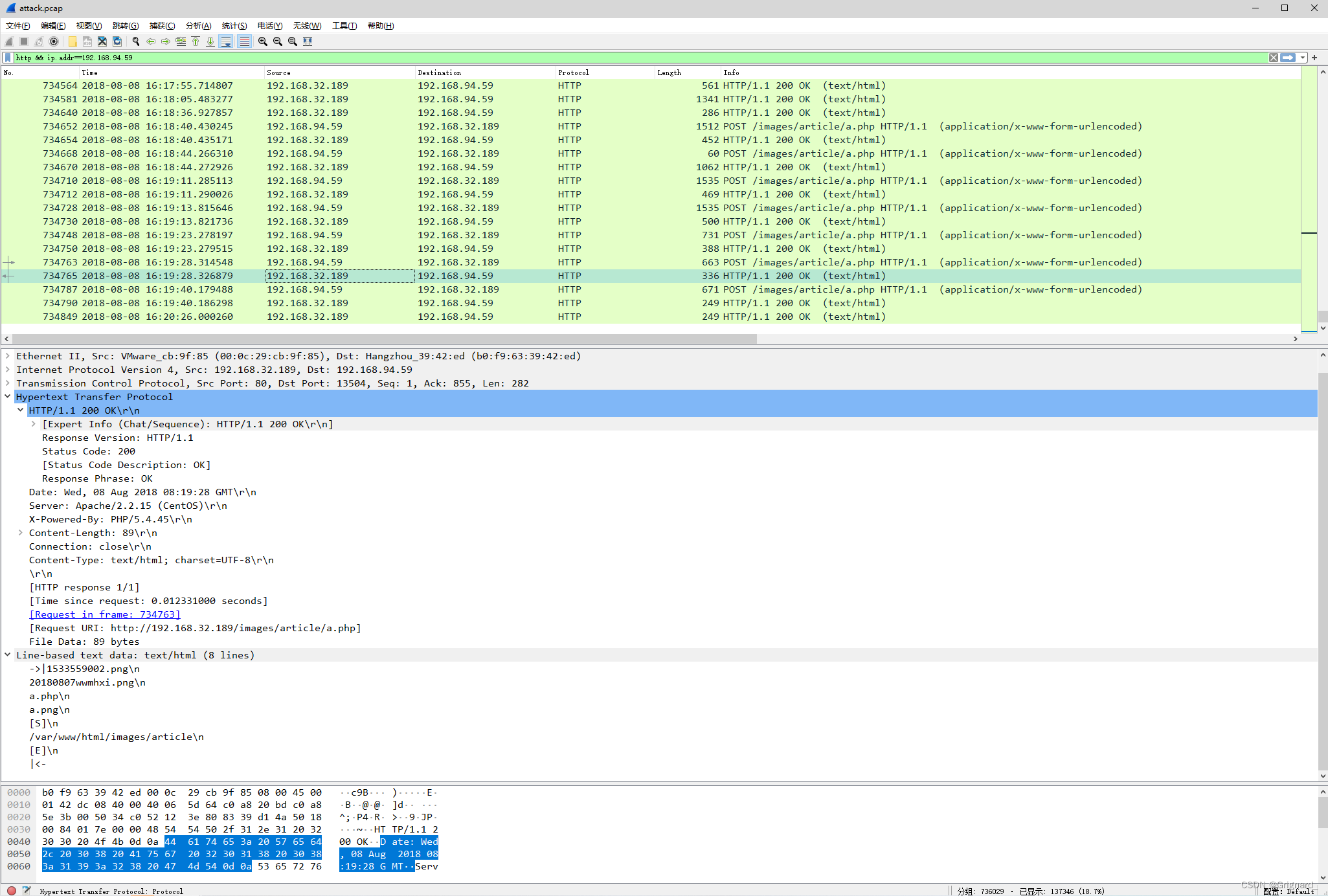Expand the Content-Length: 89 item
Screen dimensions: 1328x896
20,533
